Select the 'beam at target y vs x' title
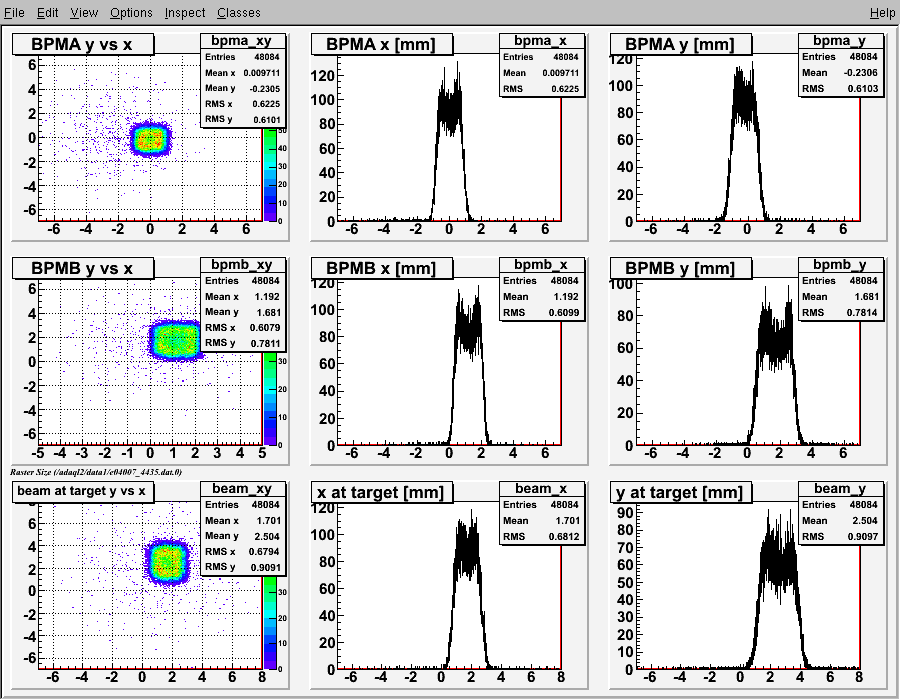This screenshot has width=900, height=700. coord(83,492)
